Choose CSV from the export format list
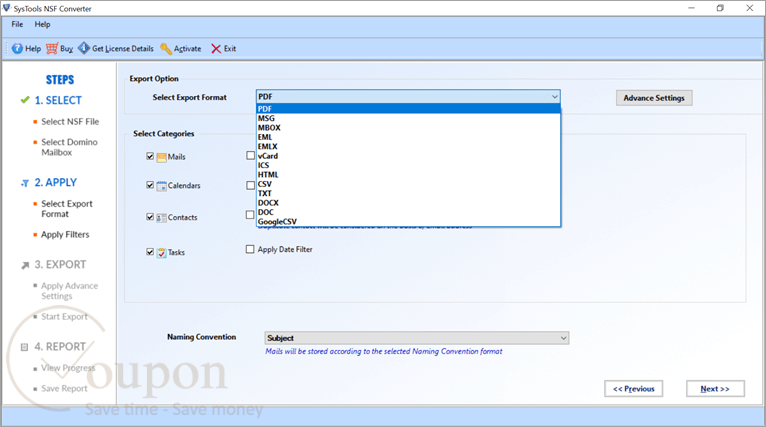 pos(408,184)
